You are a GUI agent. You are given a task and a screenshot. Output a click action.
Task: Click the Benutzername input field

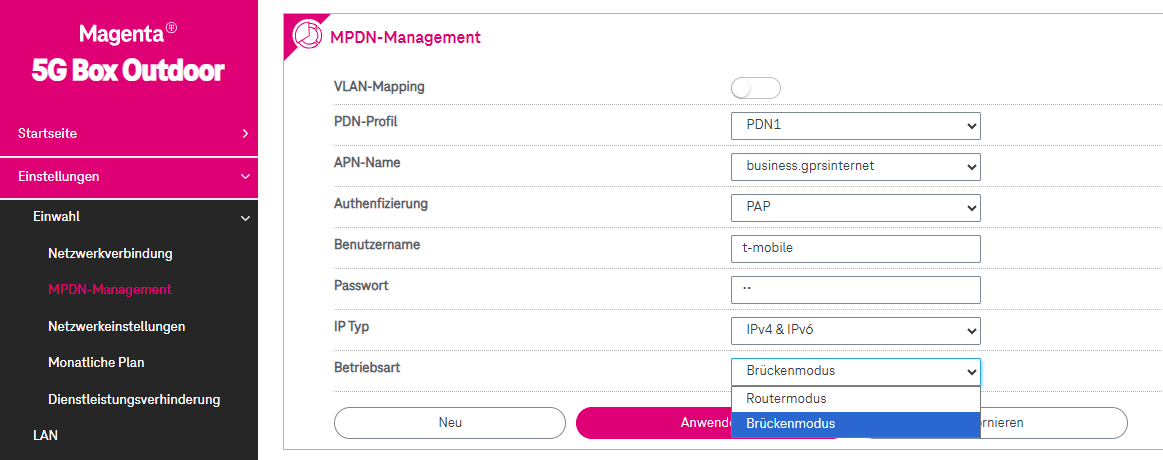coord(856,249)
